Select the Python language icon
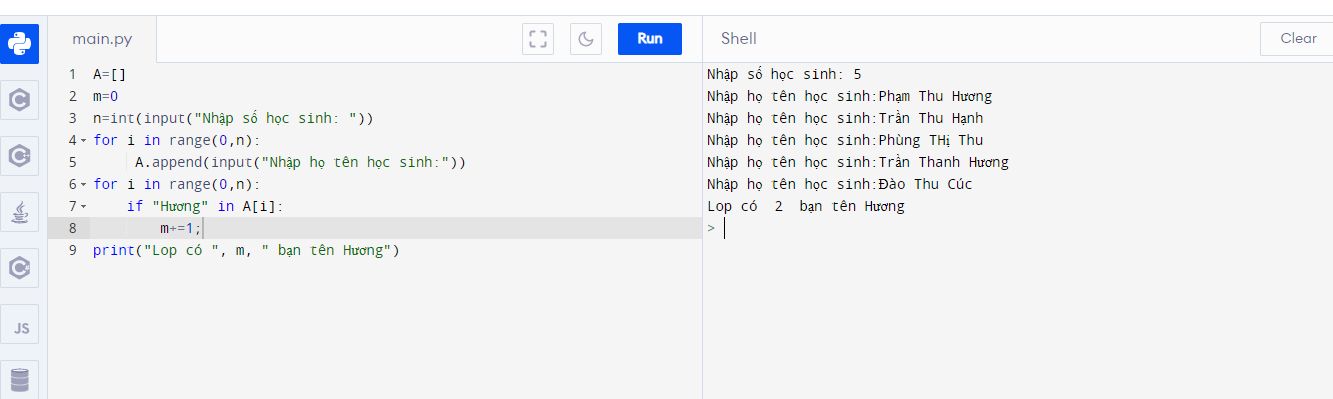Image resolution: width=1333 pixels, height=399 pixels. (20, 44)
